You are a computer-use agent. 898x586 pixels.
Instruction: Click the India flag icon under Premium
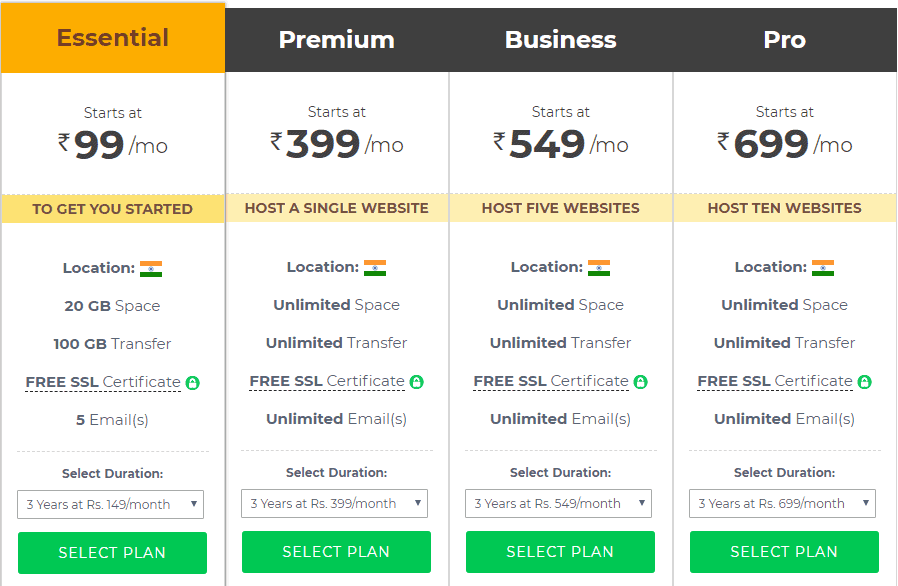(x=376, y=267)
